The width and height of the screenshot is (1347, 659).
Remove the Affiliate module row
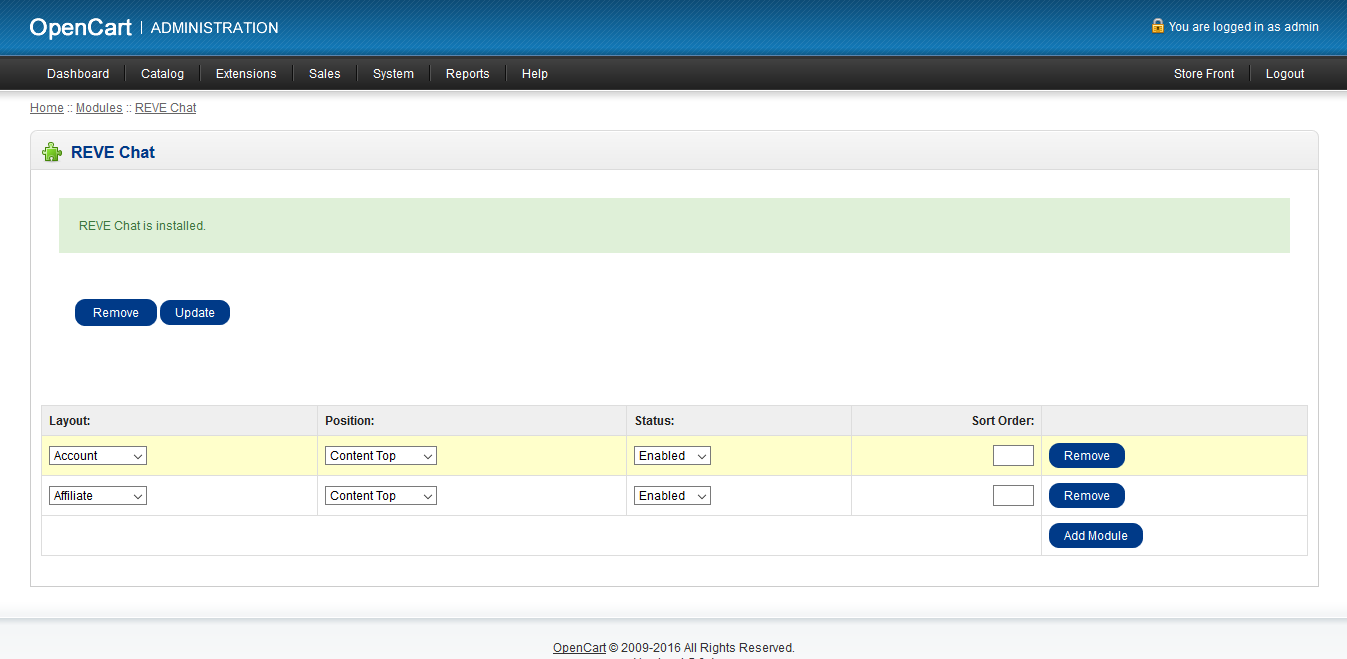click(1087, 496)
